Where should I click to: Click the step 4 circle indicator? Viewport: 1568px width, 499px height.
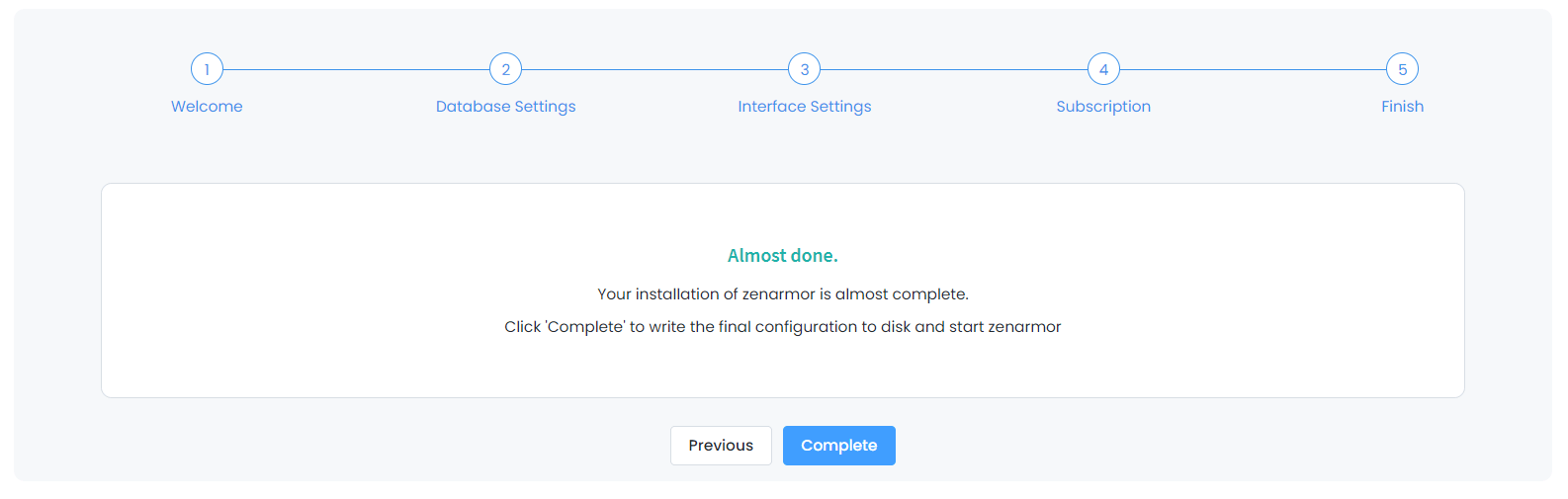(x=1103, y=69)
